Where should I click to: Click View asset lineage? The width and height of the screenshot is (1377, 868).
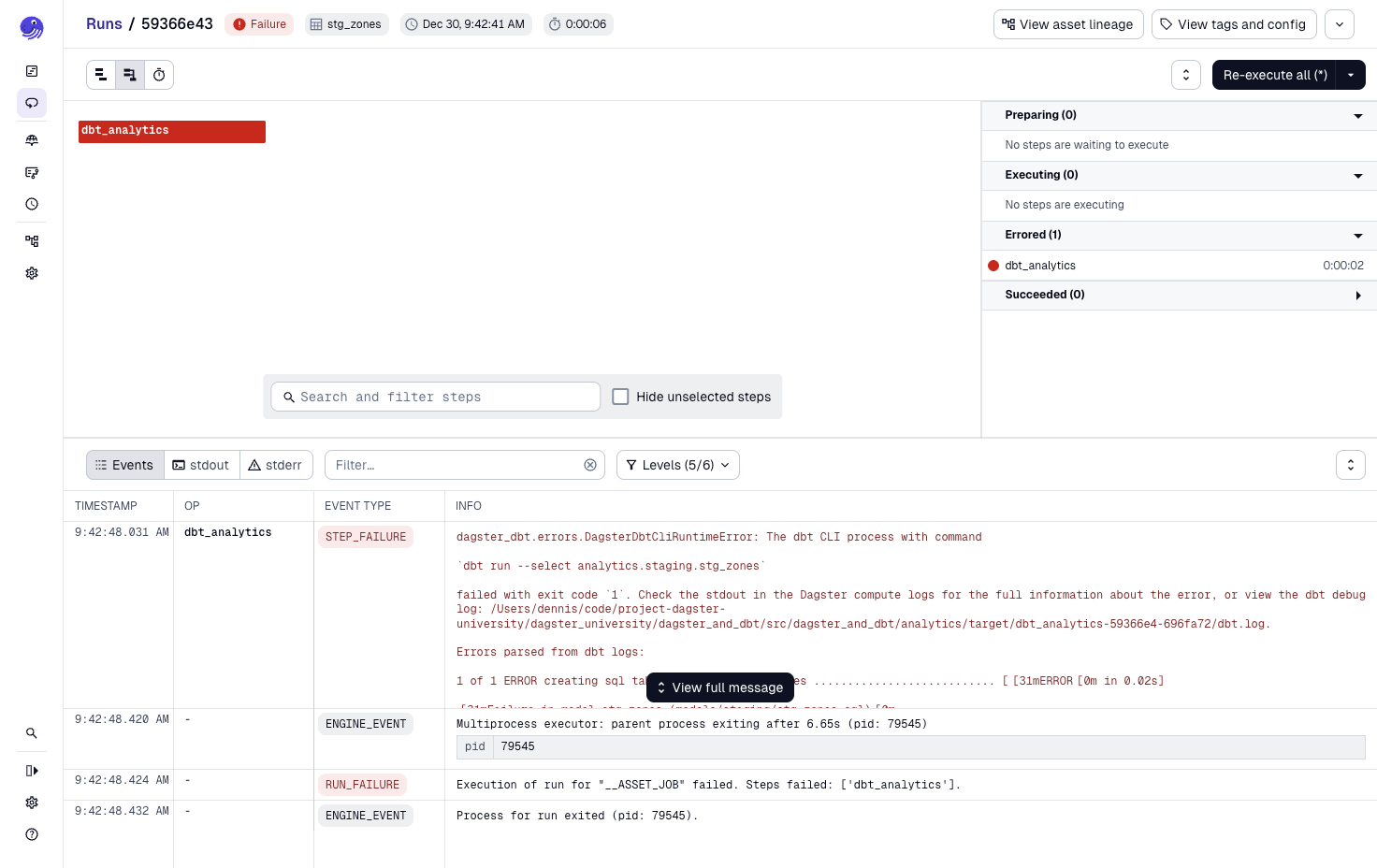[1068, 24]
